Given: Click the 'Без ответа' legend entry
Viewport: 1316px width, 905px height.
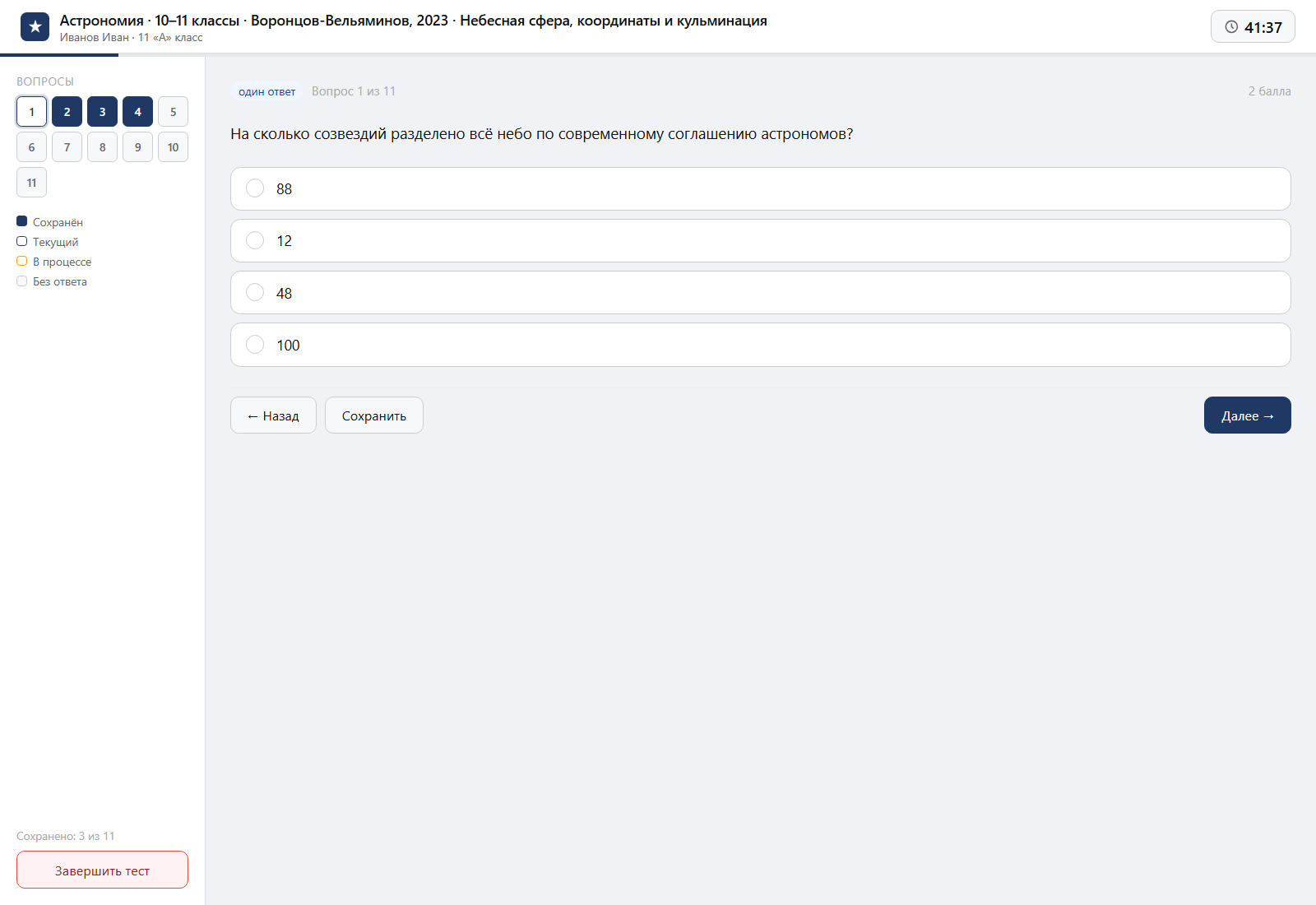Looking at the screenshot, I should click(x=52, y=281).
